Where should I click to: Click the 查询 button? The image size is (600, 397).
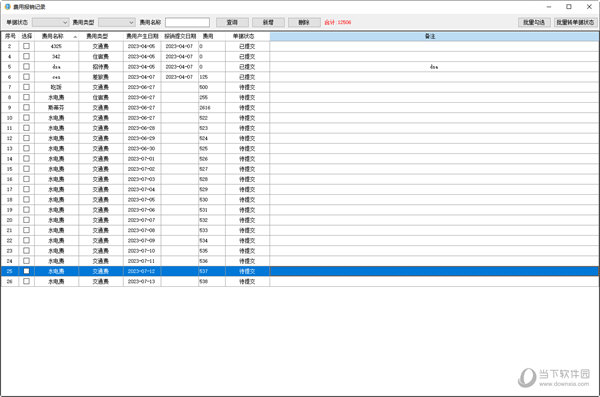(232, 23)
